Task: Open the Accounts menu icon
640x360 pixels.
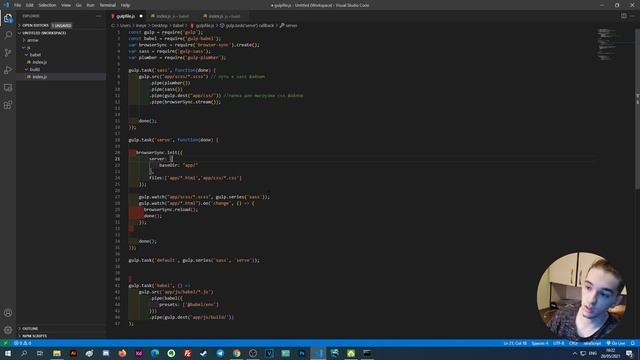Action: [8, 313]
